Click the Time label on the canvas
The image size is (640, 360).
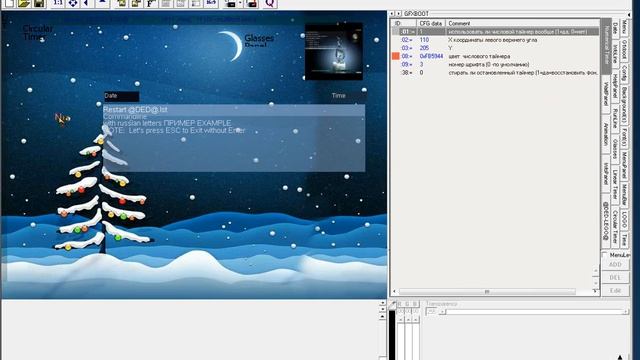(338, 96)
